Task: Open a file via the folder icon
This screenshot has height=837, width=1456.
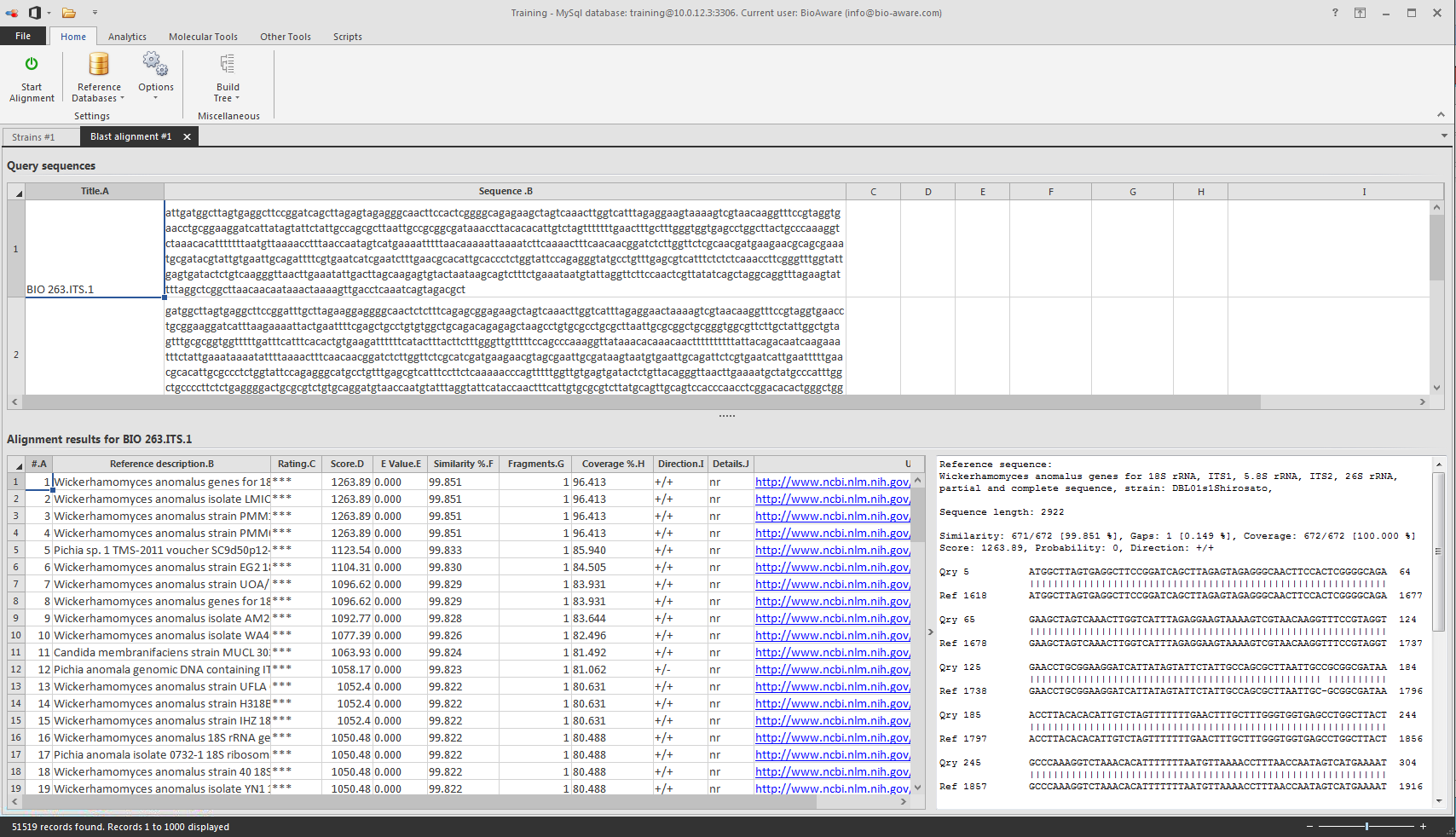Action: click(x=66, y=12)
